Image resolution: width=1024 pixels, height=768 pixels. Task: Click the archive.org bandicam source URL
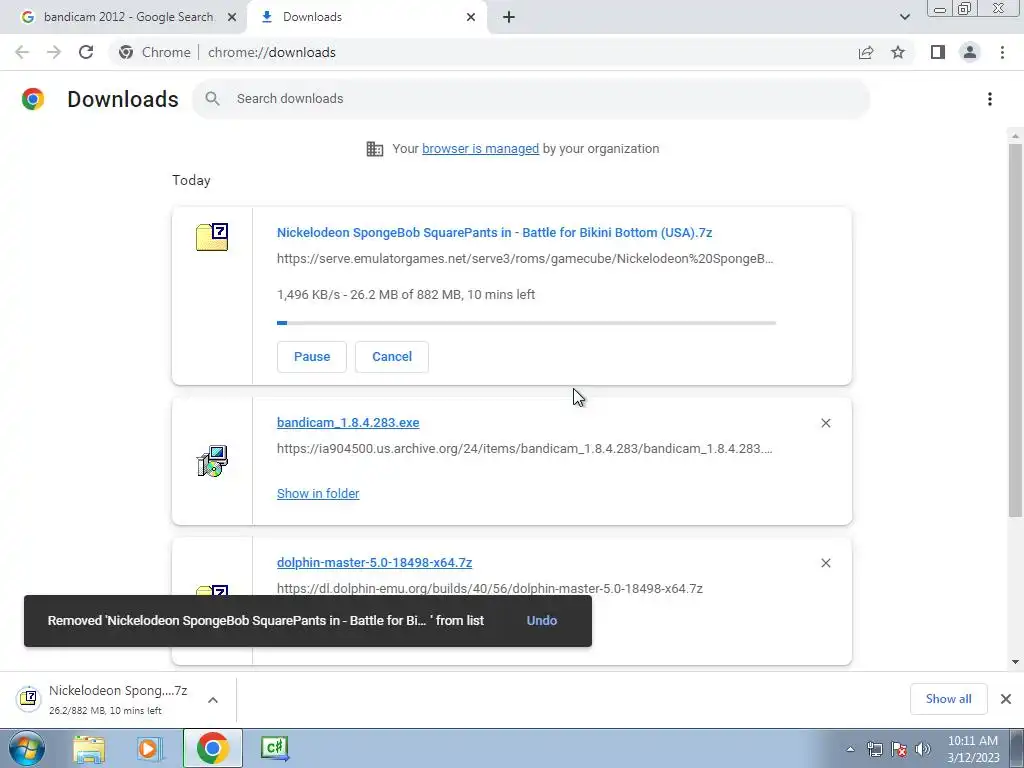pyautogui.click(x=524, y=449)
